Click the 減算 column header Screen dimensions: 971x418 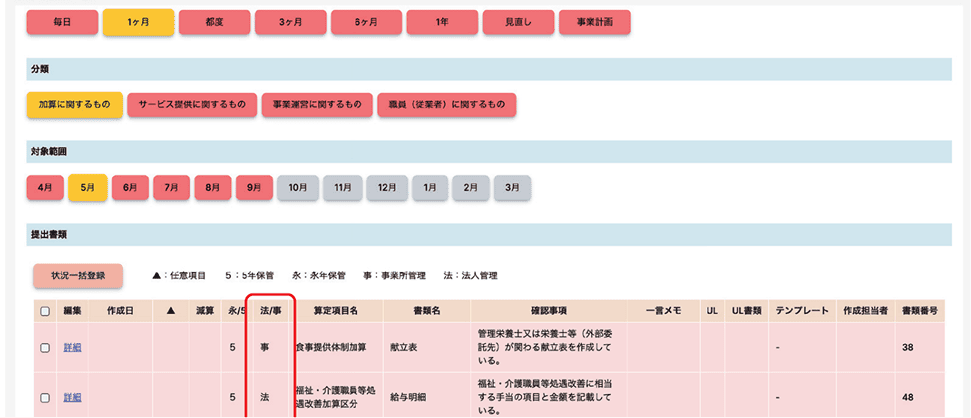point(205,311)
